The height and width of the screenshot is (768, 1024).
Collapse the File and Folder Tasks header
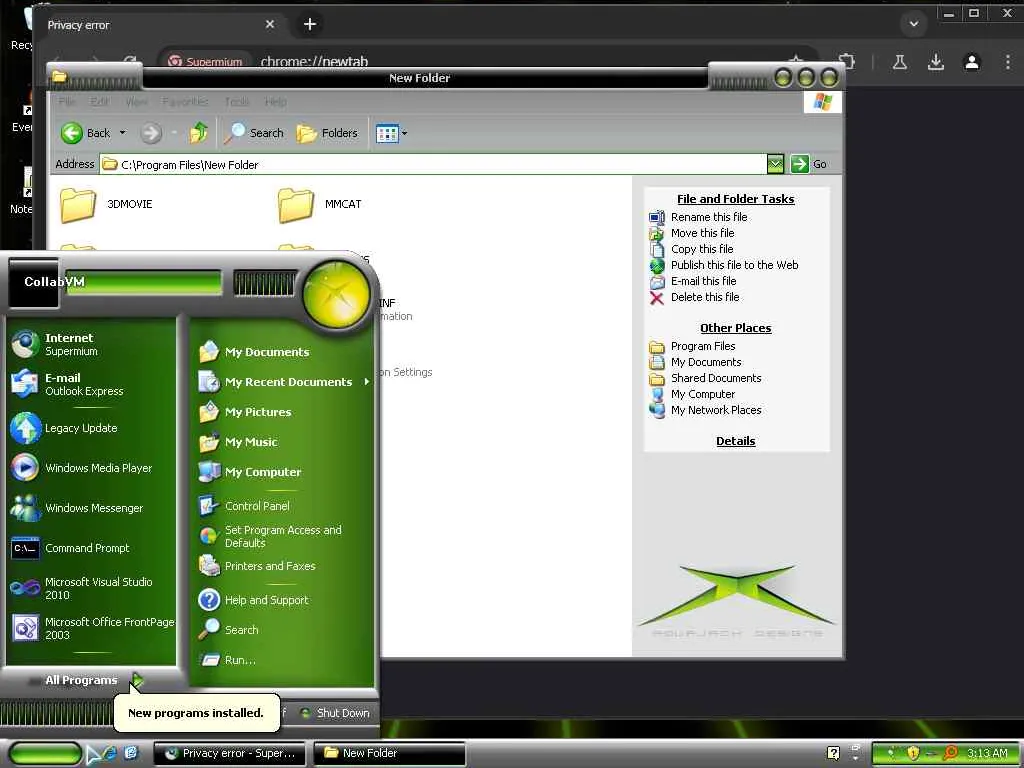[x=735, y=199]
